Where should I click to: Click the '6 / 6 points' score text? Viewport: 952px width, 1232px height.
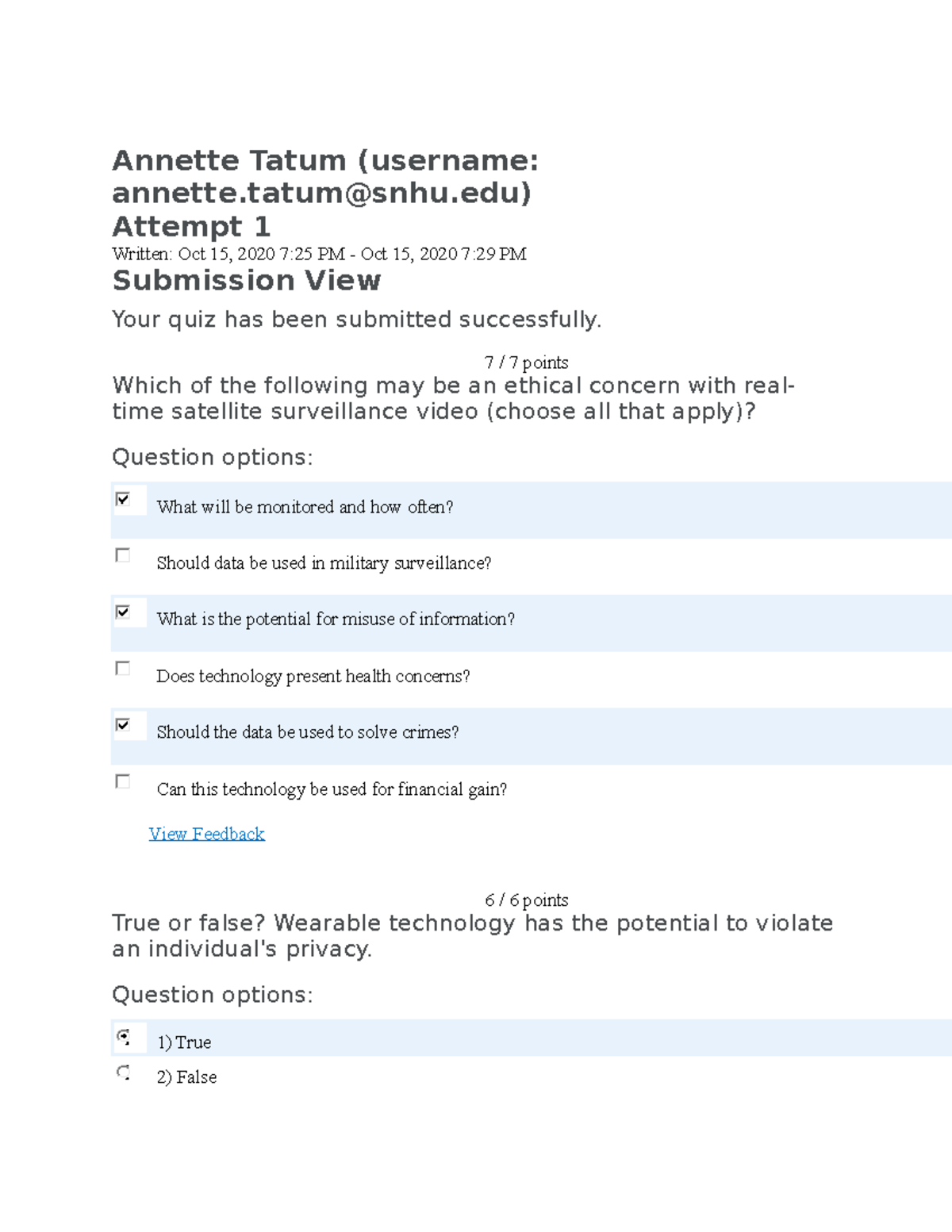click(x=526, y=900)
